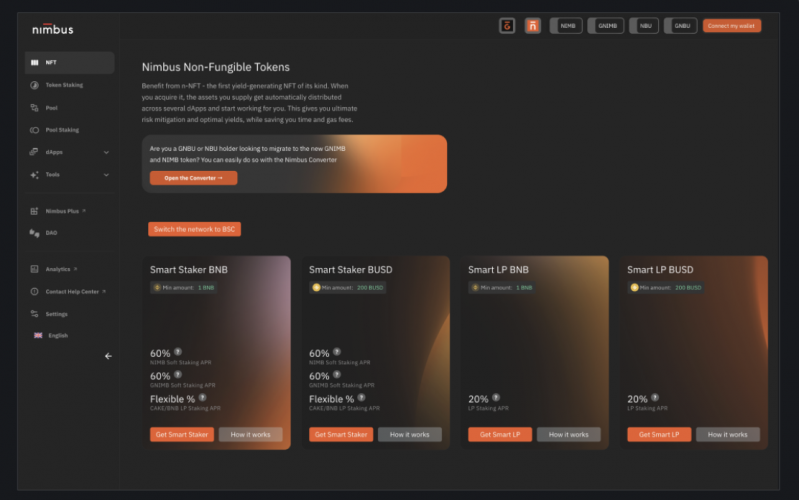
Task: Open Nimbus Plus external link
Action: (65, 211)
